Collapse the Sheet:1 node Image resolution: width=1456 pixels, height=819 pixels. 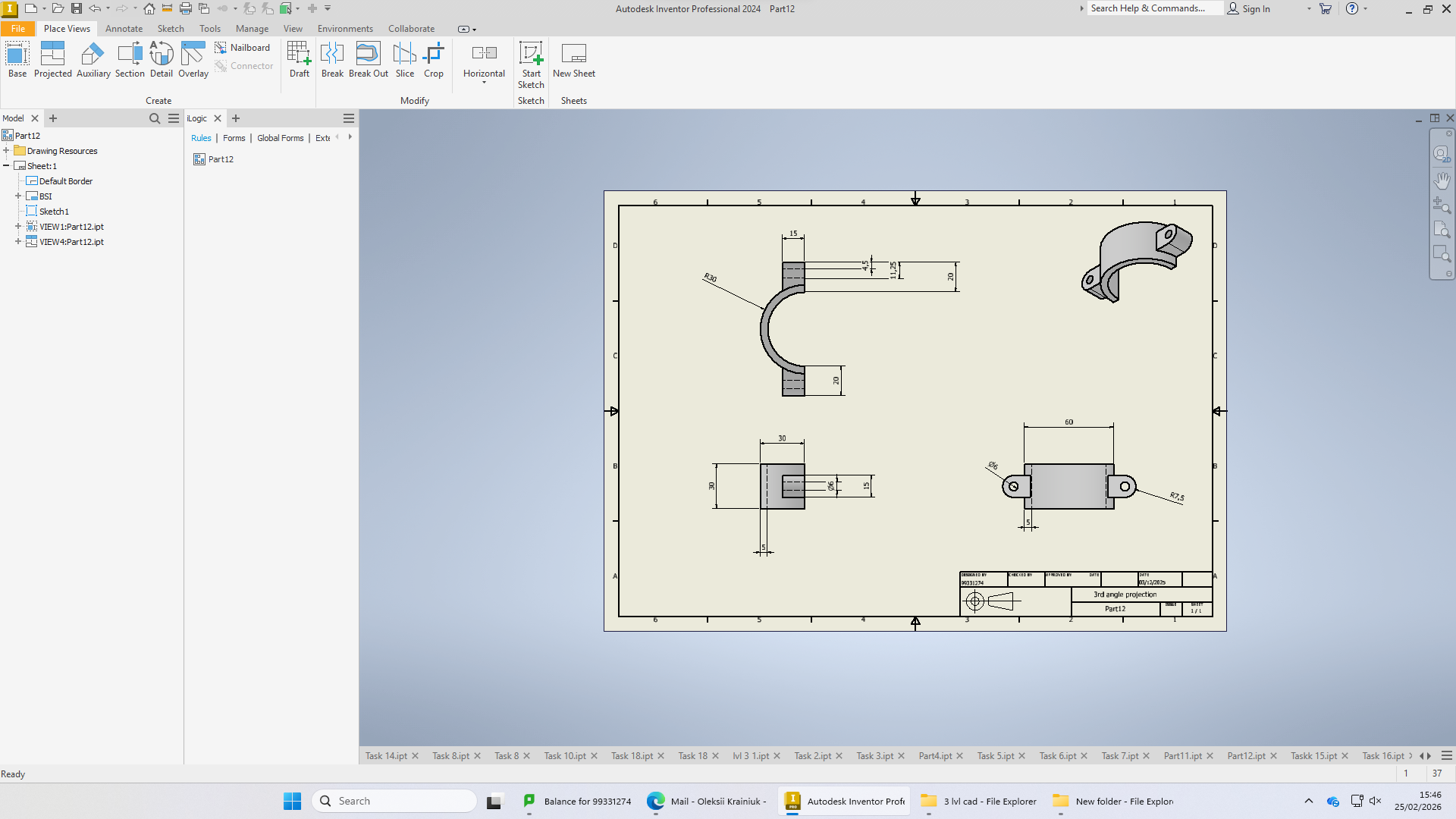(6, 166)
